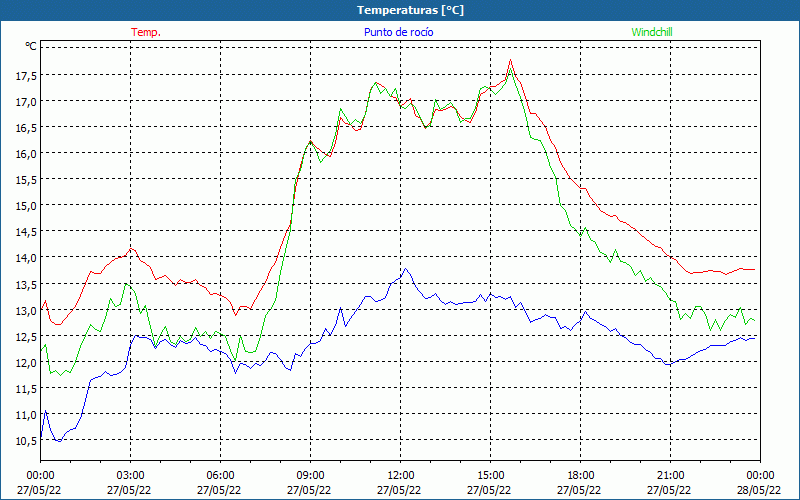This screenshot has width=800, height=500.
Task: Click the '°C' unit label on the y-axis
Action: (31, 46)
